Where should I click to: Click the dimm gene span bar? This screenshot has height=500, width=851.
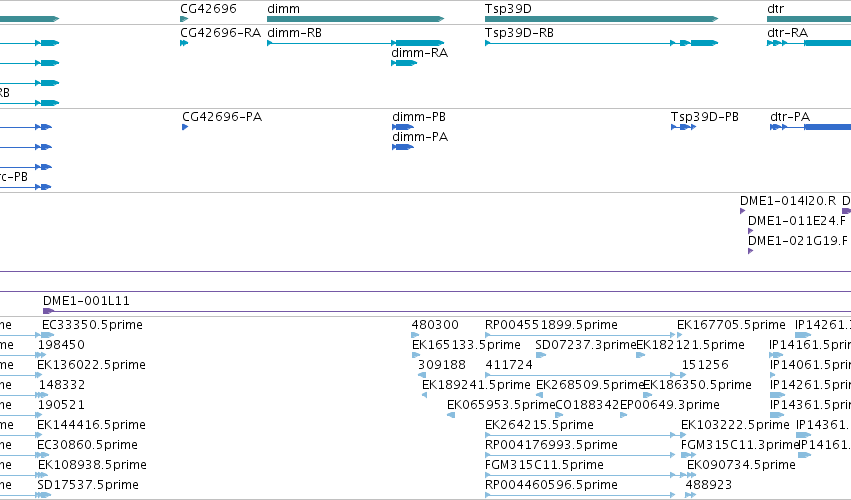click(x=355, y=19)
